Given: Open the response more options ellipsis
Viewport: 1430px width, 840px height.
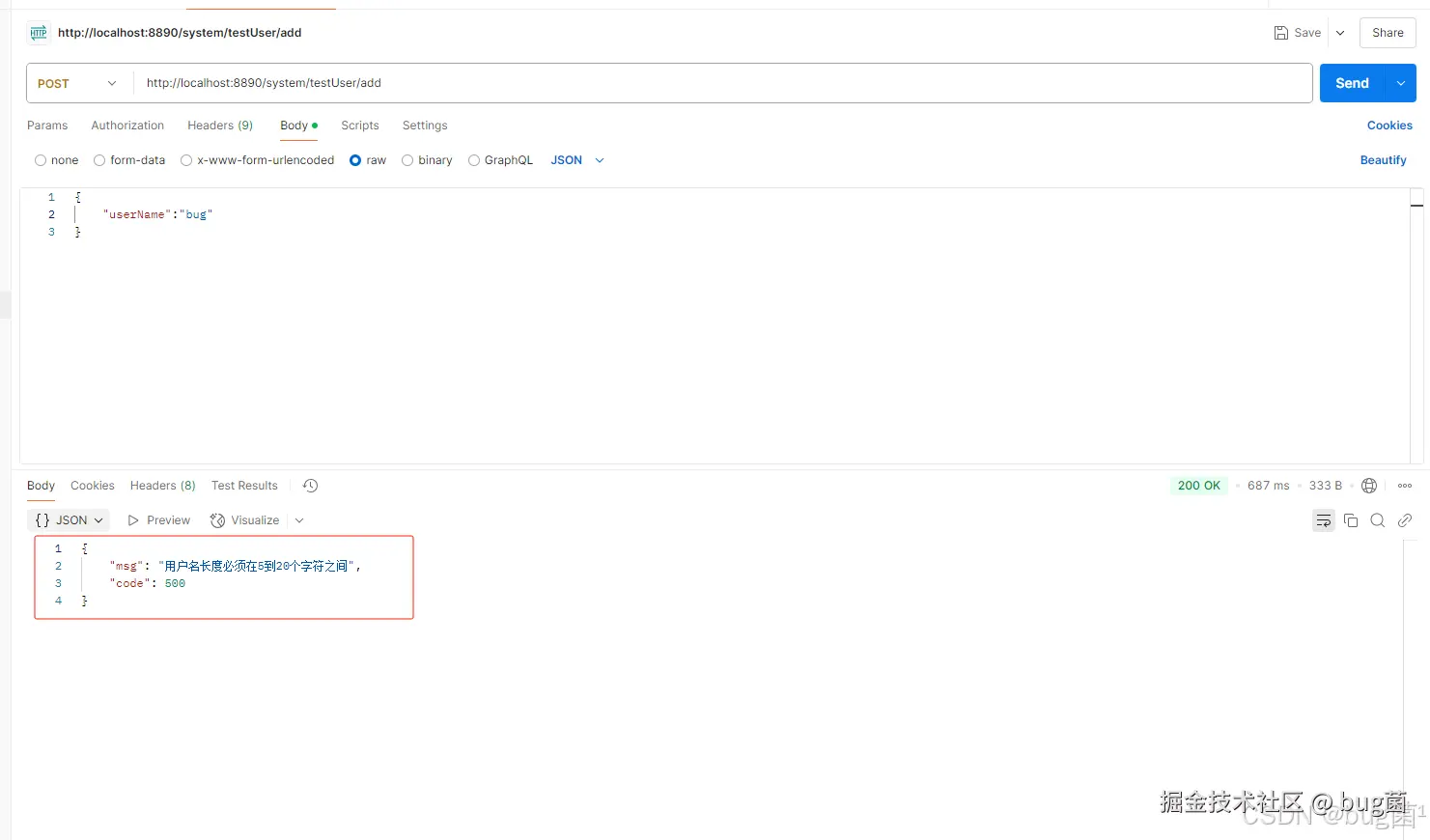Looking at the screenshot, I should [1405, 486].
